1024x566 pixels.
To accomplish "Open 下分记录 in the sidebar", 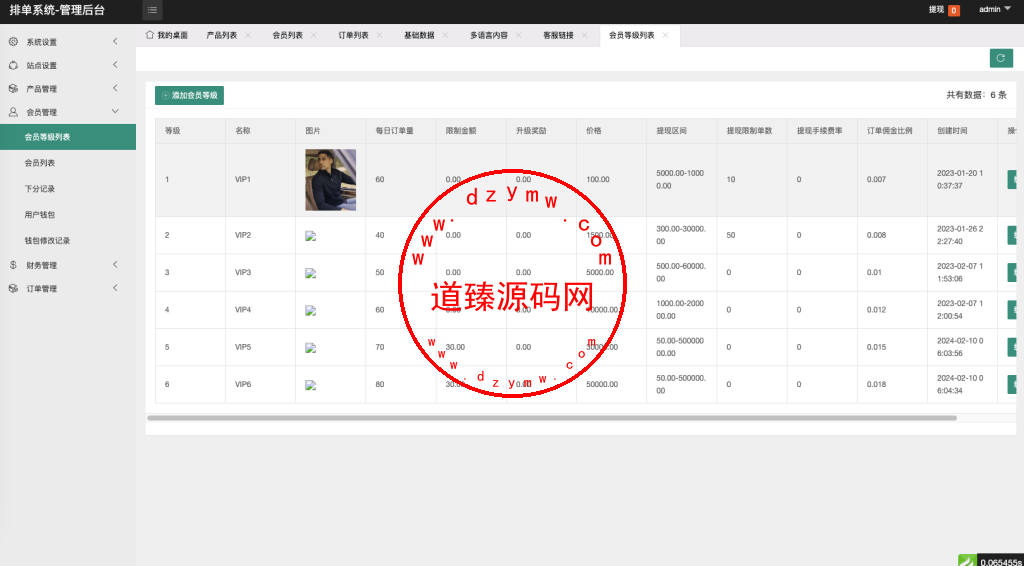I will coord(68,189).
